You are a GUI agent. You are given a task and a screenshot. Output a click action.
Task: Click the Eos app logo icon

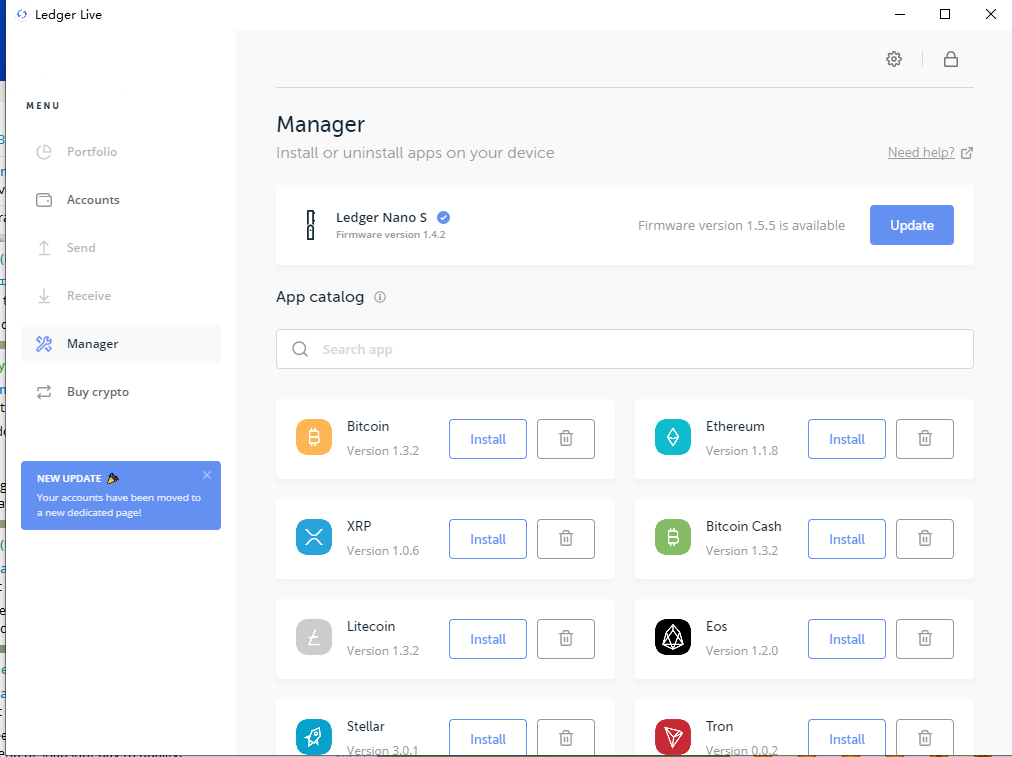click(x=673, y=637)
